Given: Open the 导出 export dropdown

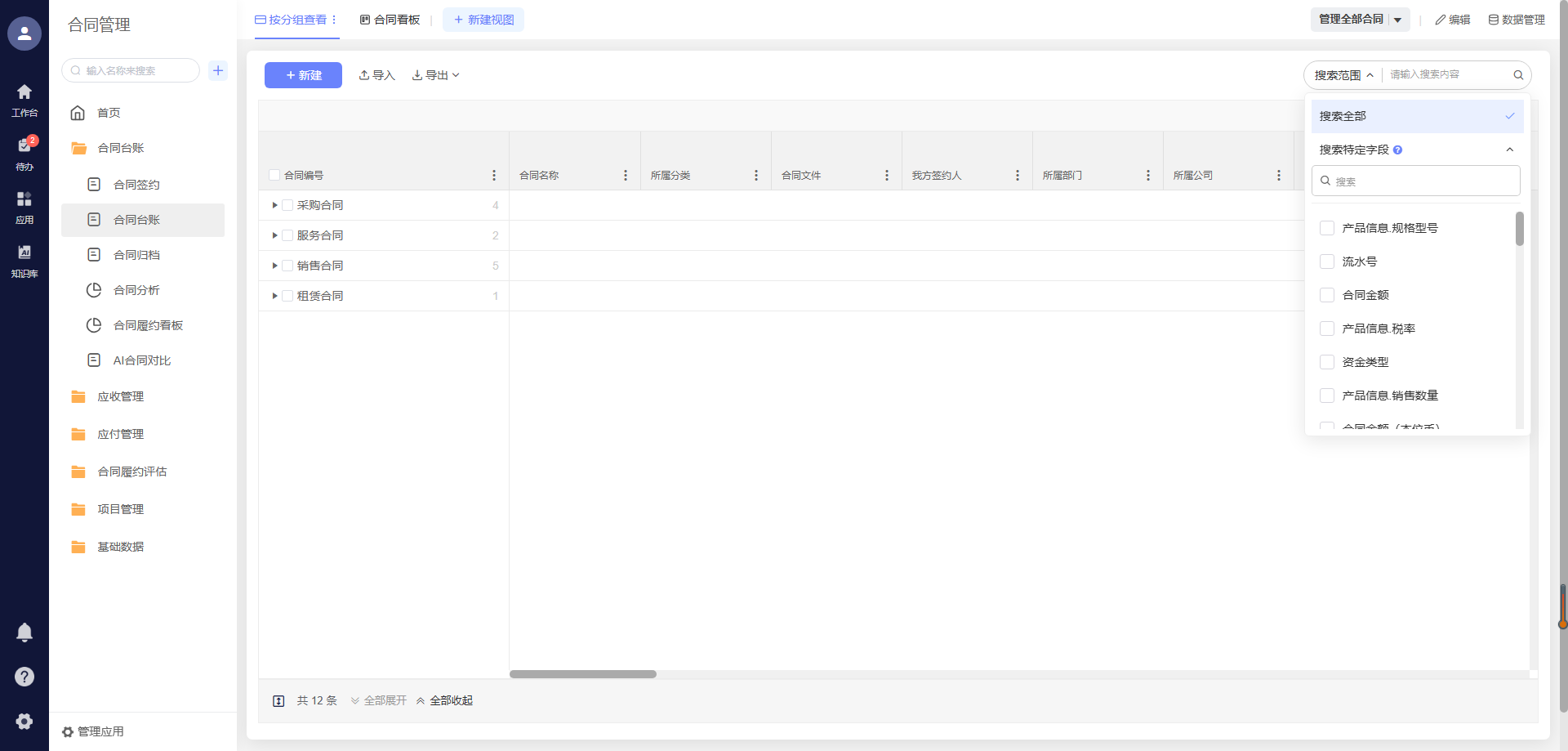Looking at the screenshot, I should point(436,75).
